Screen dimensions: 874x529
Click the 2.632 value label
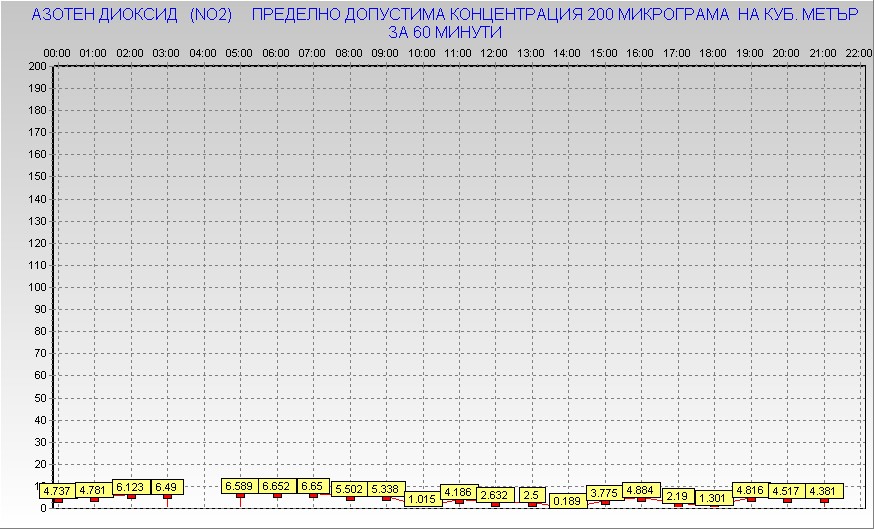point(495,494)
